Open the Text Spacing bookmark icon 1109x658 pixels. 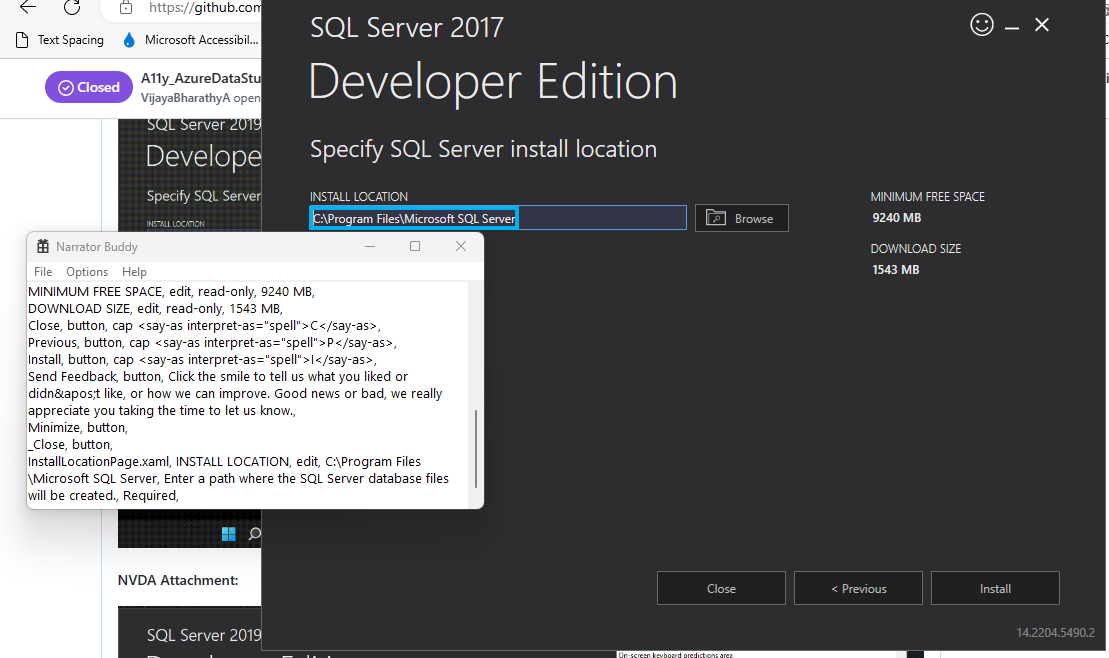coord(22,40)
